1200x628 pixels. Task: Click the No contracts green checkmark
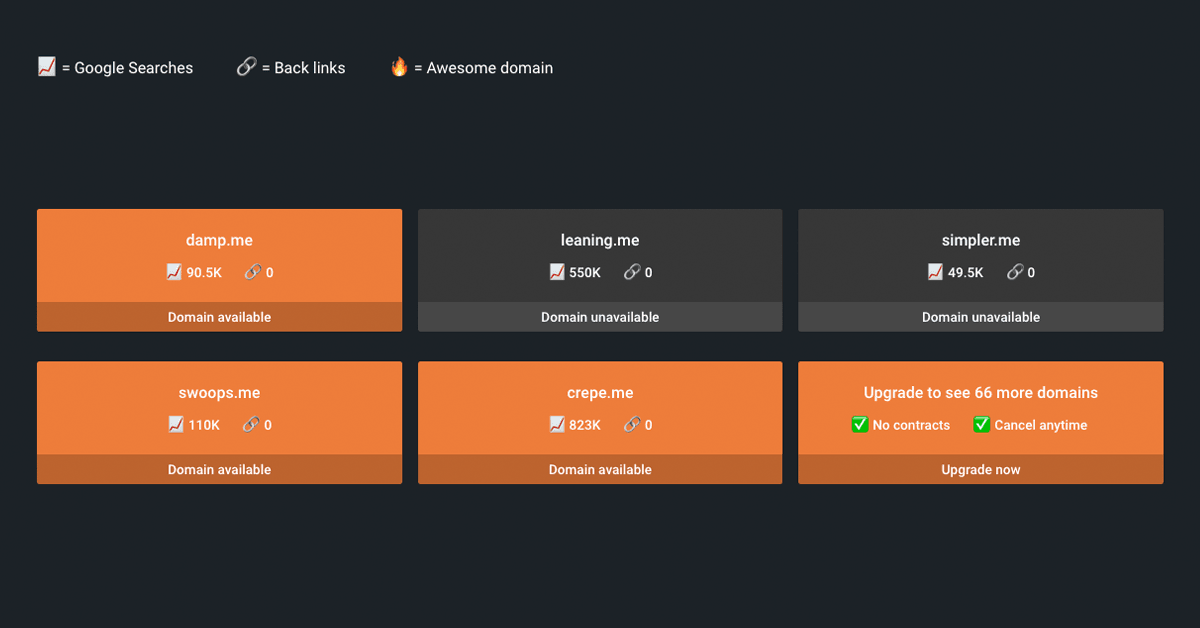[x=860, y=425]
